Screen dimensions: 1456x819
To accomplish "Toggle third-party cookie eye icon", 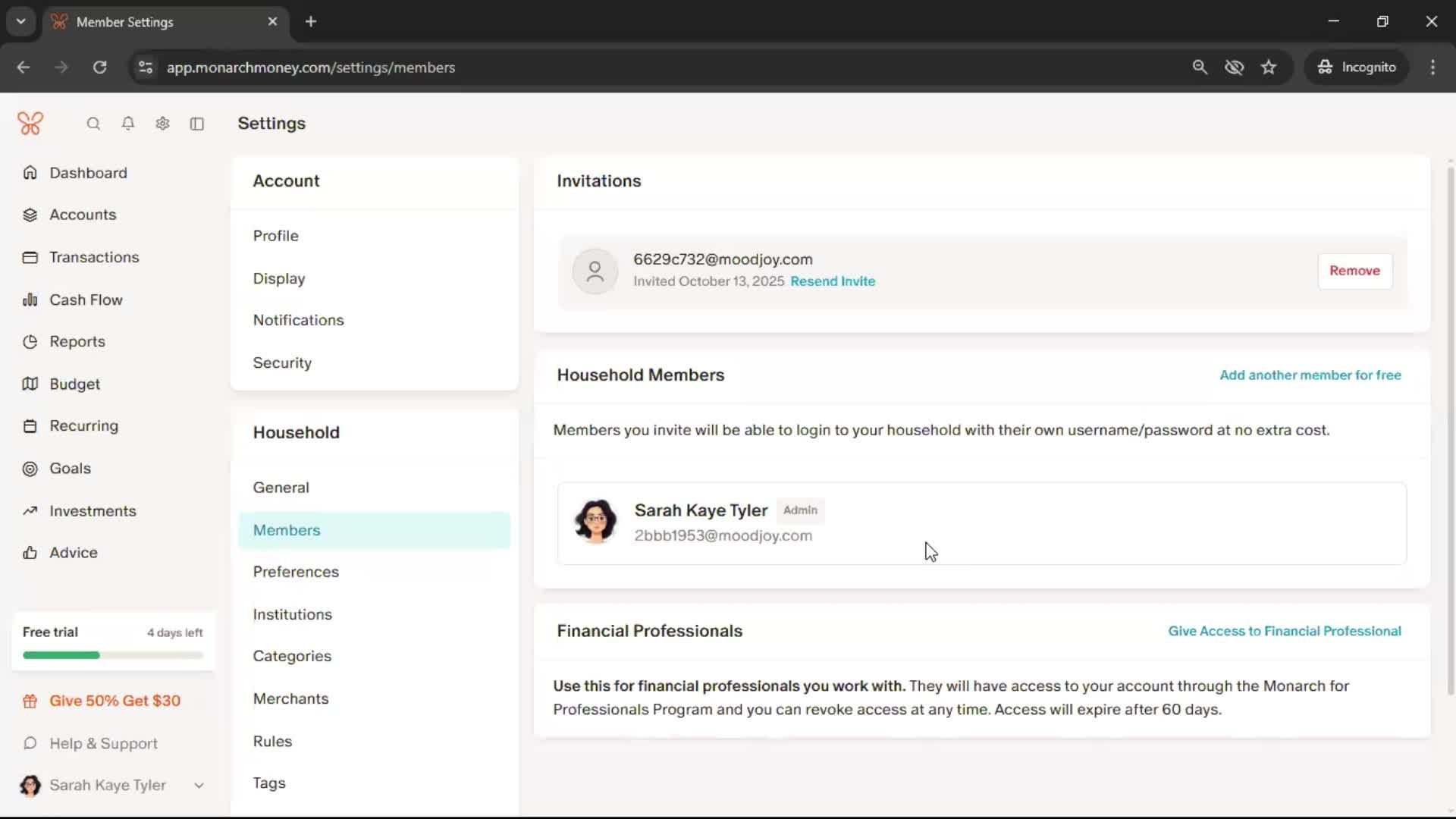I will (1234, 67).
